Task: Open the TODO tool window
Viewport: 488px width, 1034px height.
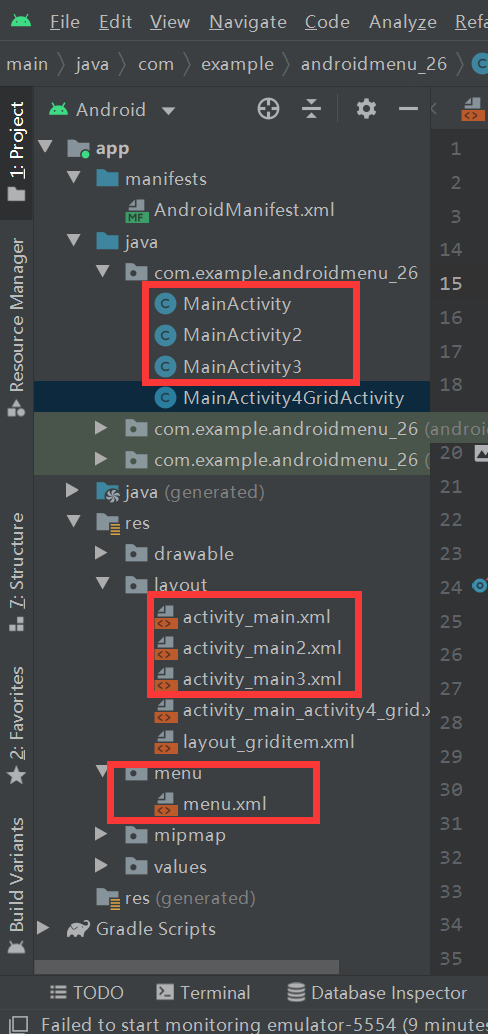Action: pos(87,992)
